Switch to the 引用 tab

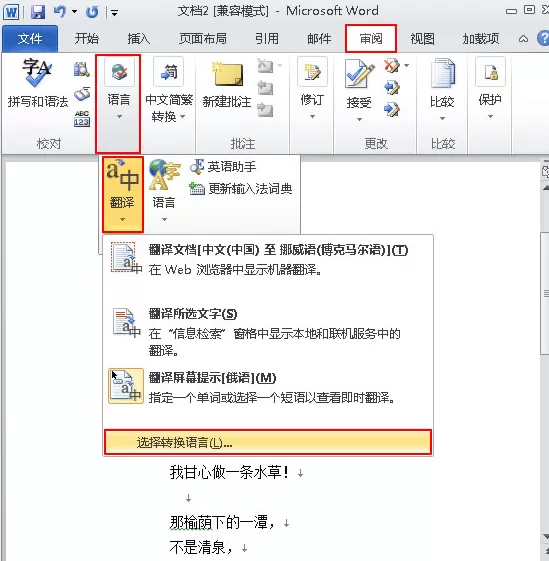point(267,38)
